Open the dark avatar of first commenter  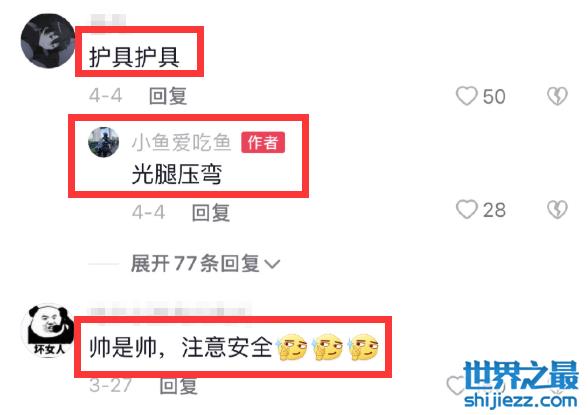click(48, 41)
